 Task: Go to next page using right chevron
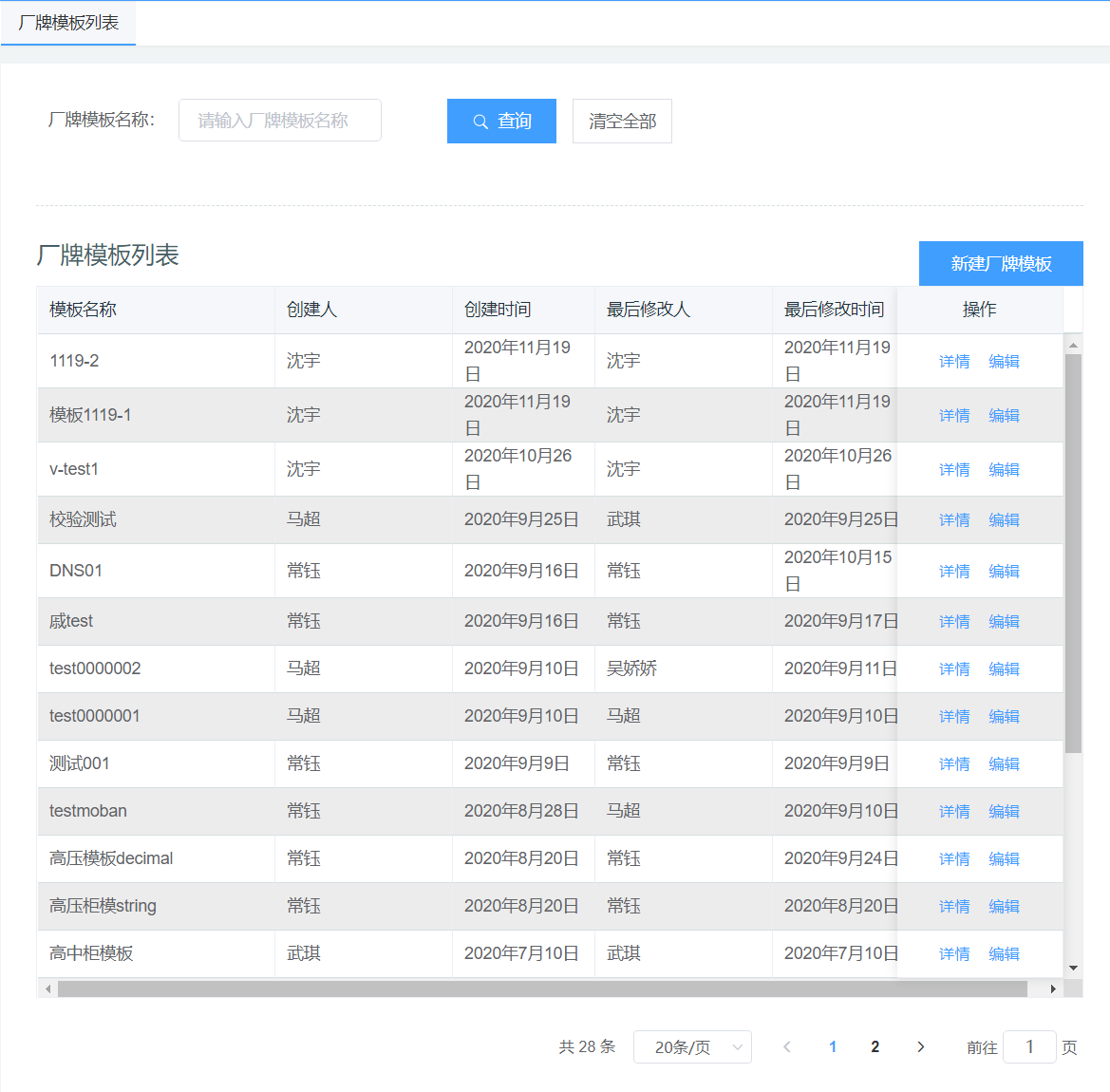(x=920, y=1047)
